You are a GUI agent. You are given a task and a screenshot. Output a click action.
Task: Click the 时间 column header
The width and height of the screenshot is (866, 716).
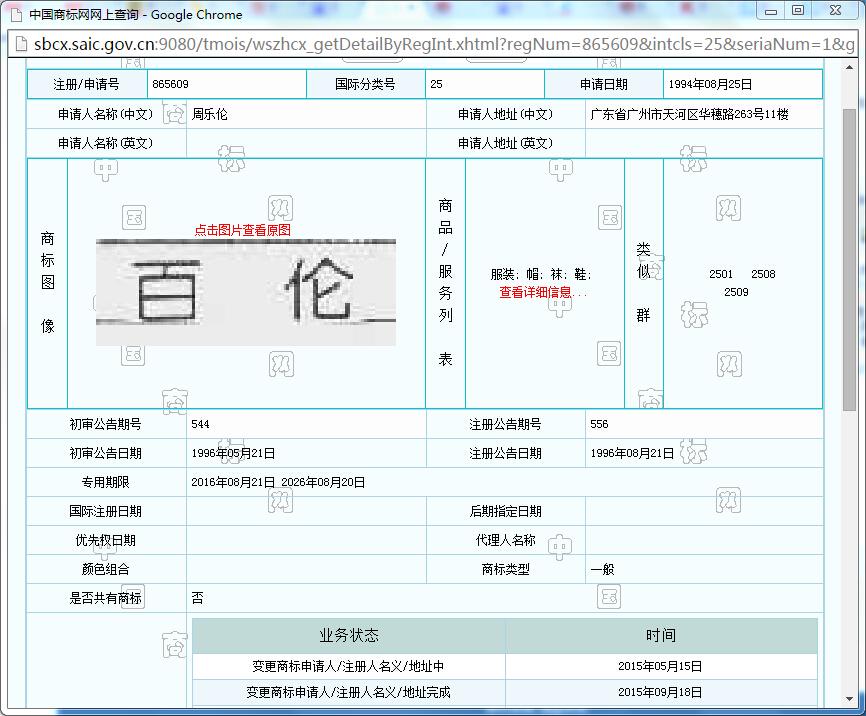[660, 636]
